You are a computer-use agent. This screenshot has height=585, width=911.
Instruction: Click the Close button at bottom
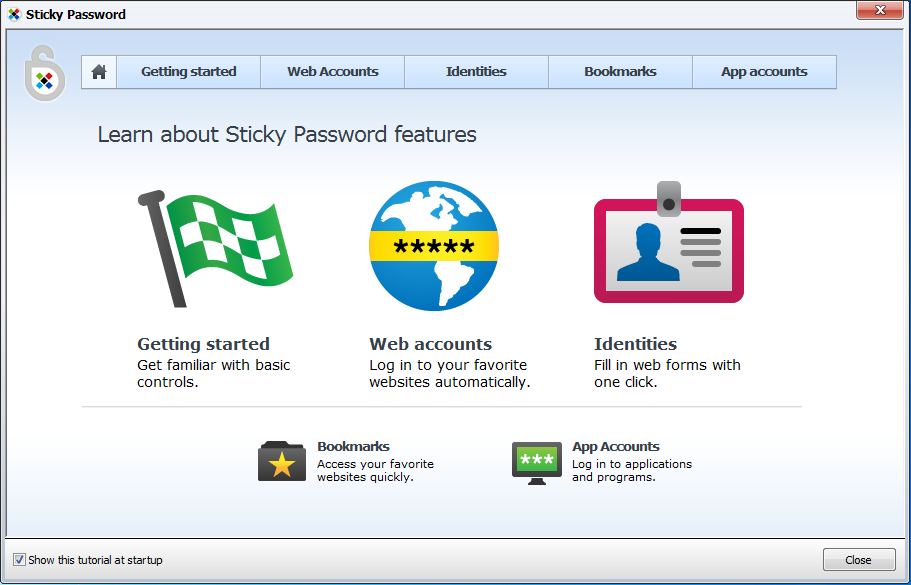coord(859,560)
